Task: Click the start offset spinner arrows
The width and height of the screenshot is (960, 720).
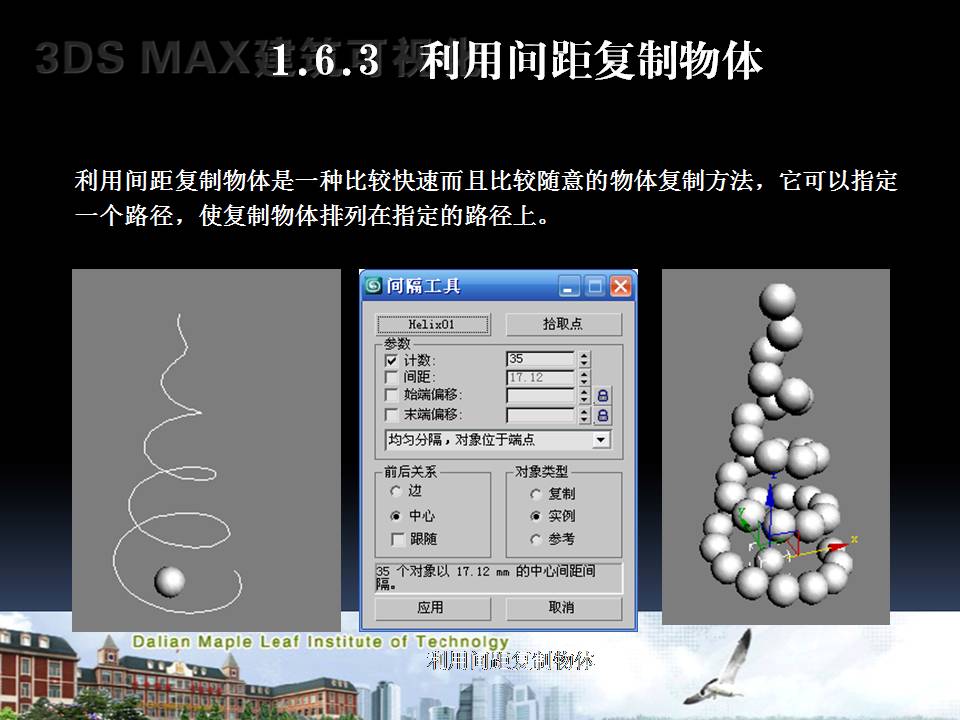Action: pos(584,396)
